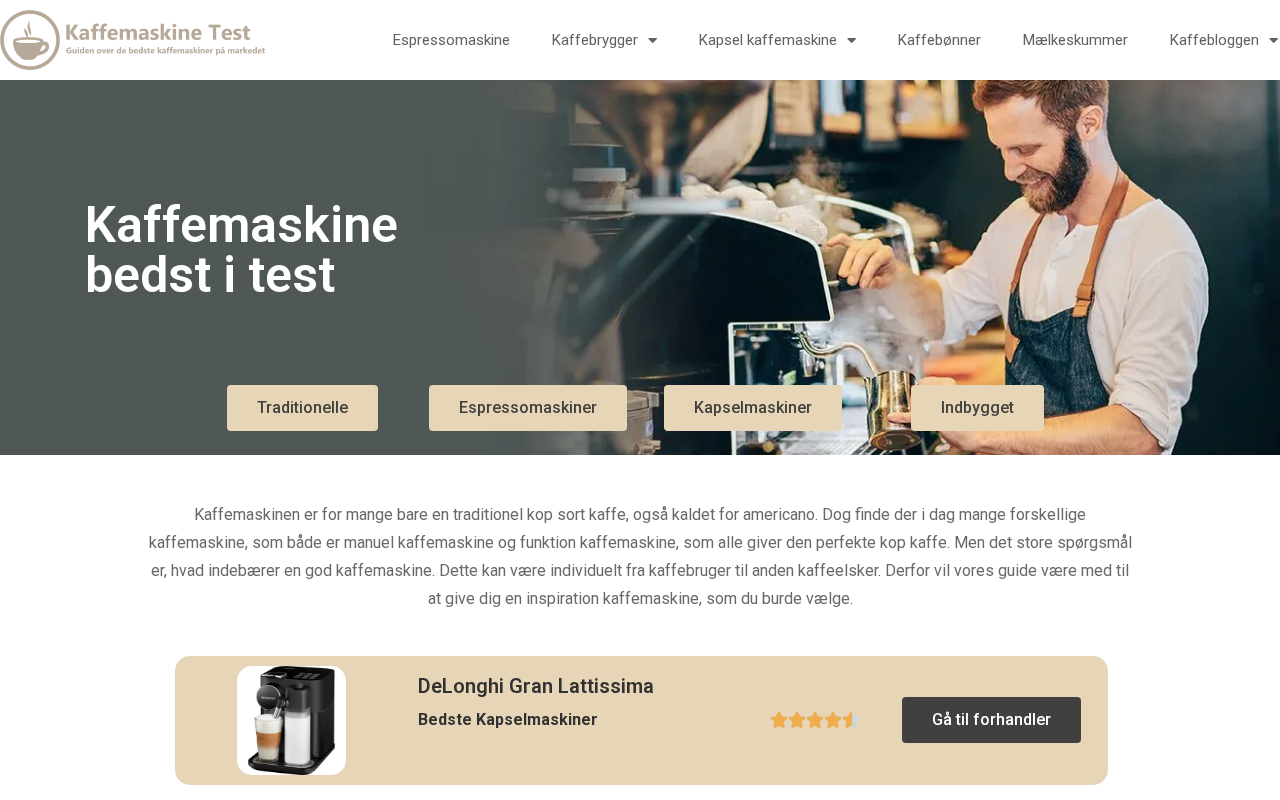The image size is (1280, 800).
Task: Expand the Kaffebloggen dropdown arrow
Action: point(1273,40)
